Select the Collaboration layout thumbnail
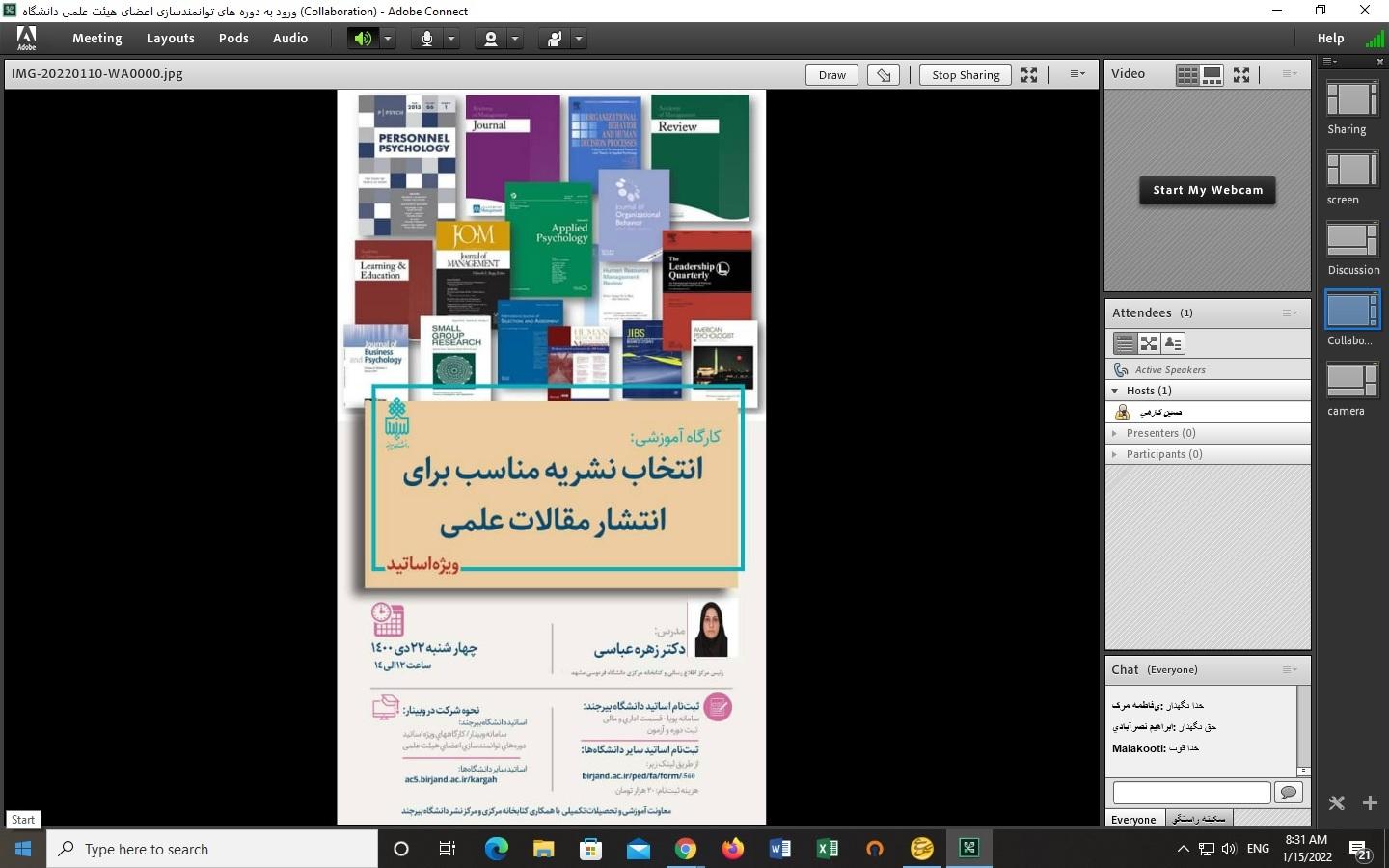The image size is (1389, 868). [1352, 311]
